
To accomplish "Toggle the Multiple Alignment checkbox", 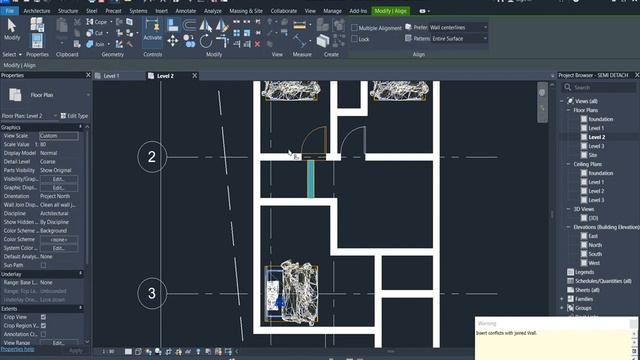I will [354, 28].
